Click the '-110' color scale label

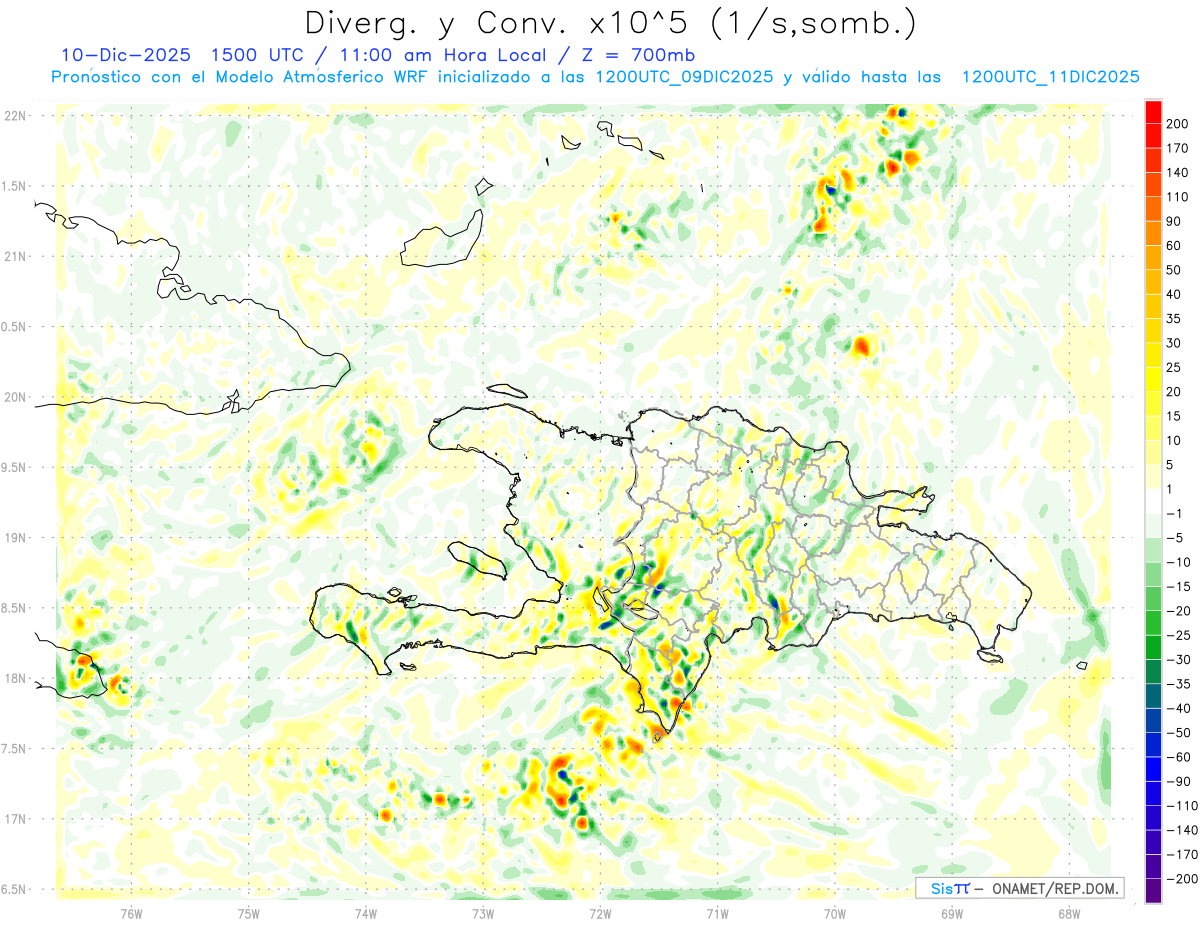click(x=1181, y=805)
